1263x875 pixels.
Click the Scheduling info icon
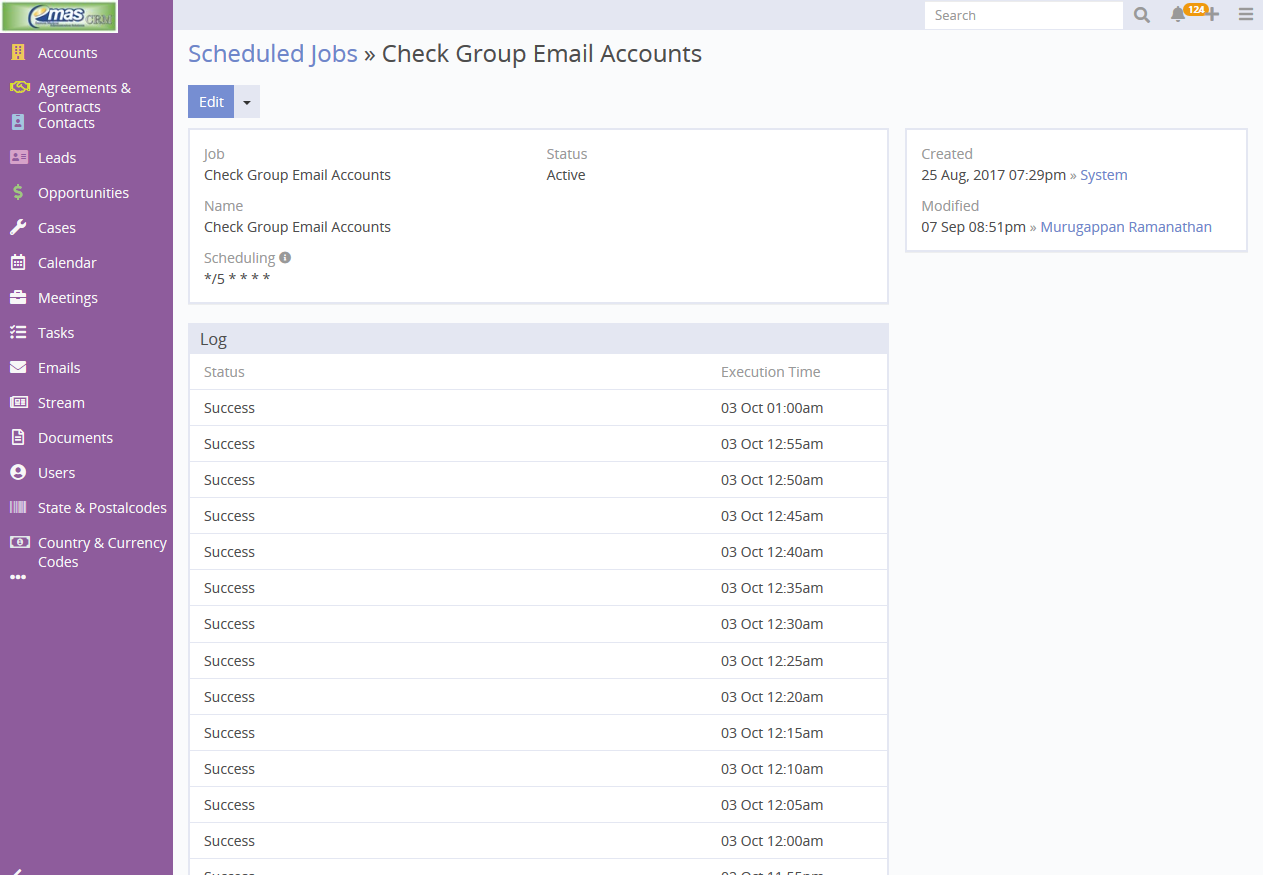[285, 257]
